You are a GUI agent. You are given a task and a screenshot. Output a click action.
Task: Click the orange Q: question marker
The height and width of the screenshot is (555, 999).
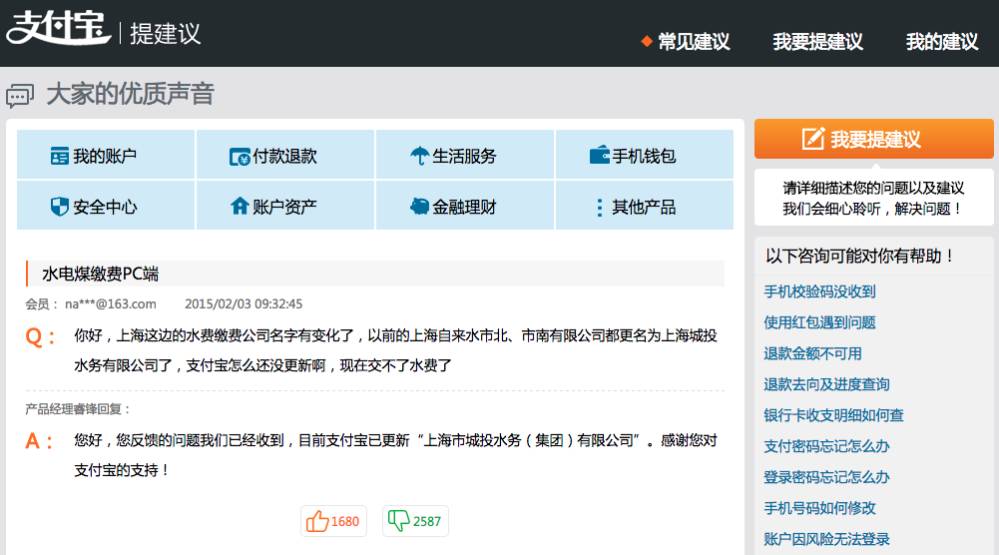coord(40,336)
